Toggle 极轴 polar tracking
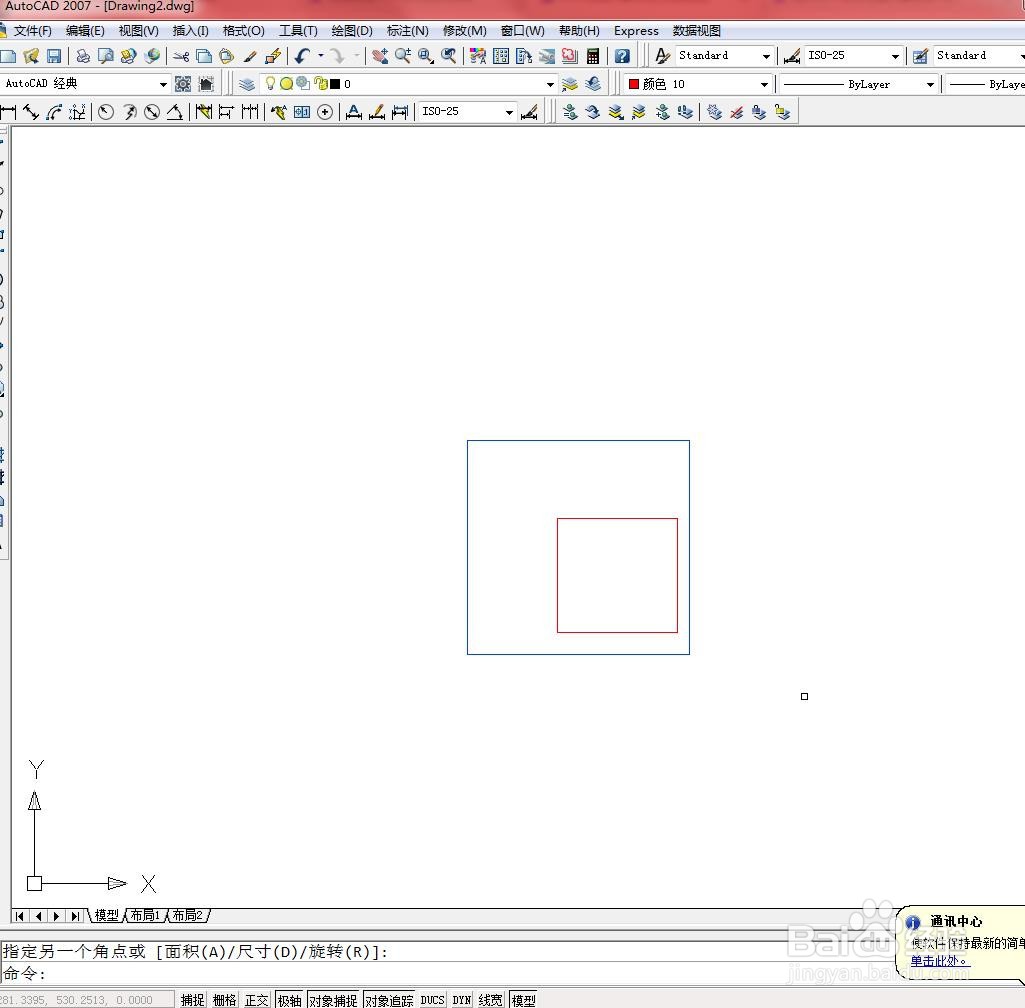This screenshot has height=1008, width=1025. click(290, 1000)
